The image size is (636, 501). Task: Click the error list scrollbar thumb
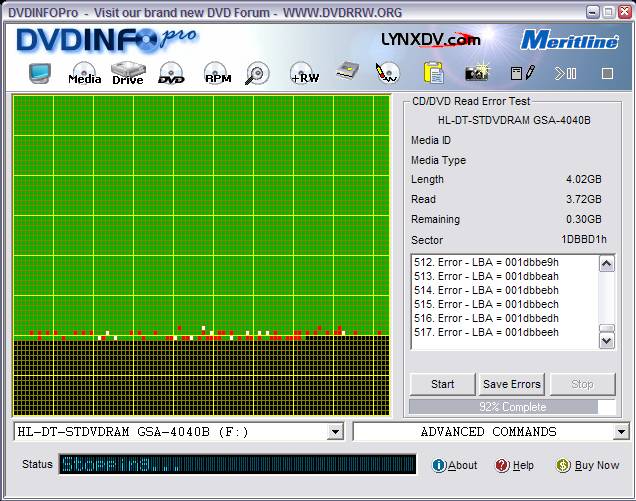[607, 328]
